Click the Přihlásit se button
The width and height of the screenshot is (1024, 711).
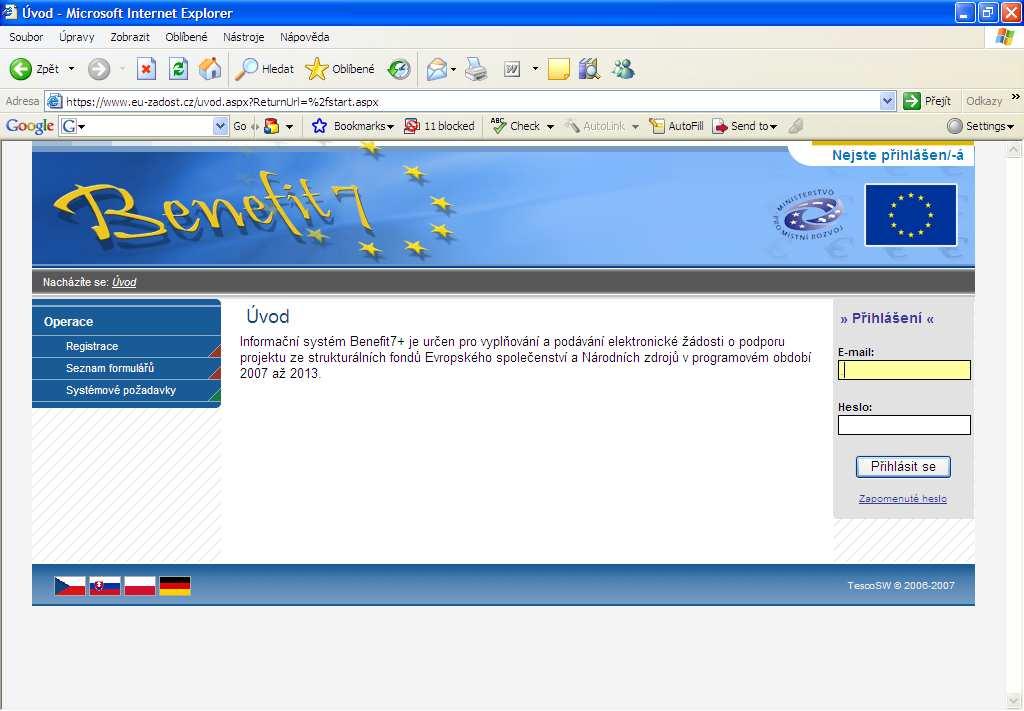point(903,466)
